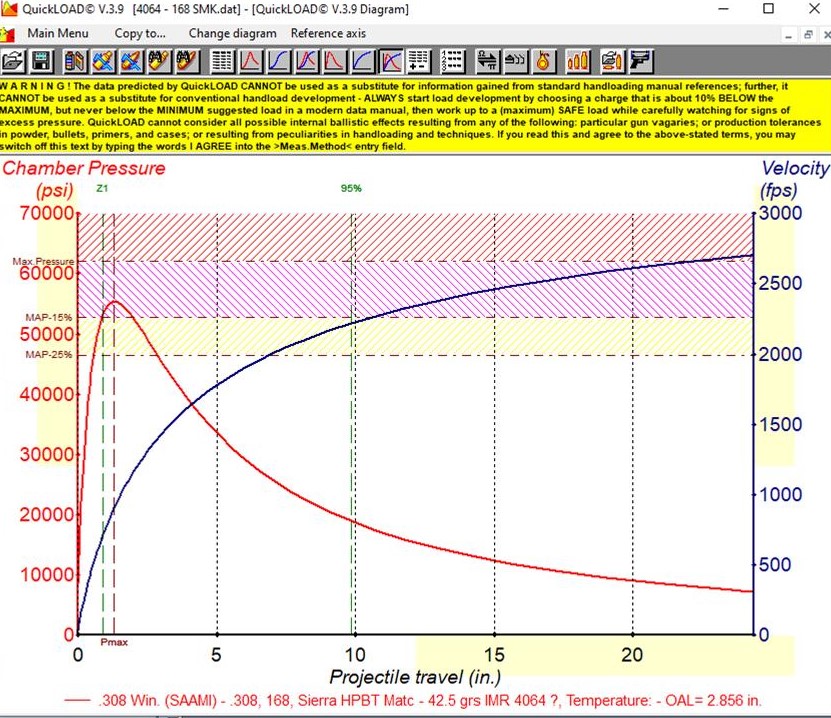
Task: Click the numbered list 1-2-3 icon
Action: [453, 61]
